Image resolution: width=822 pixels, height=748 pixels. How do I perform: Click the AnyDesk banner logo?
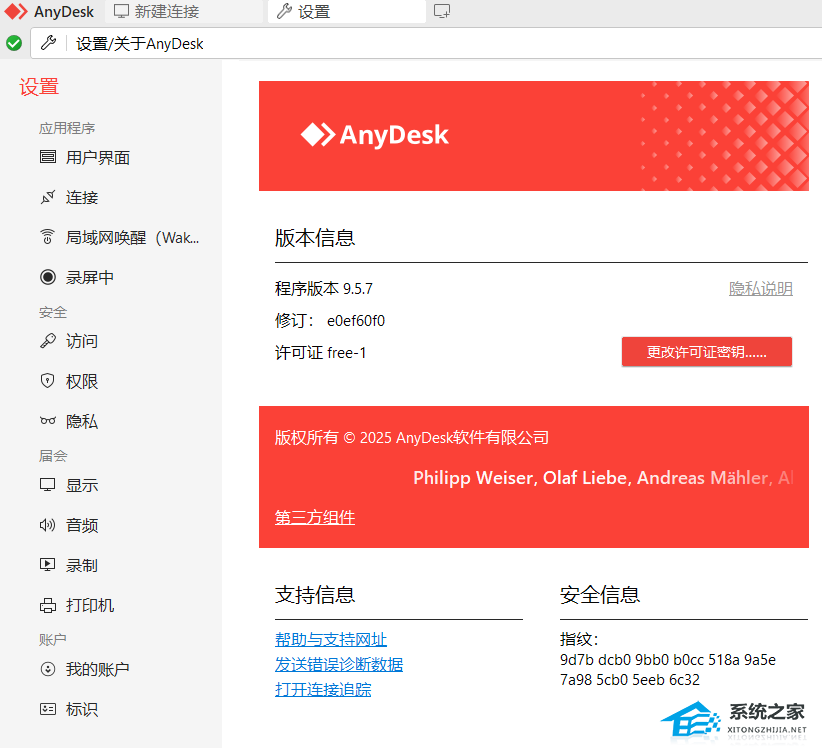375,135
